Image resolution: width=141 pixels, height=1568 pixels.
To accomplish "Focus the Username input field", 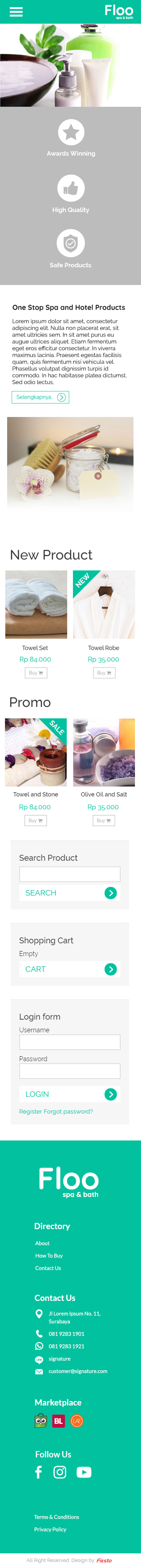I will pos(70,1042).
